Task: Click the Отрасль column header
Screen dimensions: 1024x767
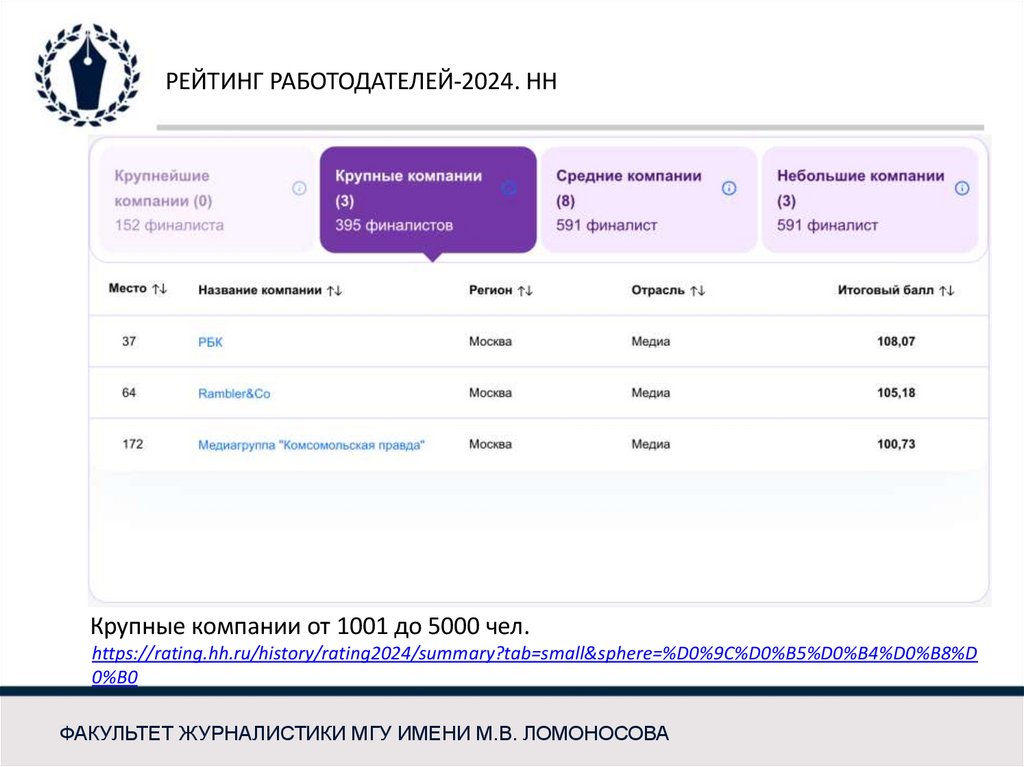Action: (658, 290)
